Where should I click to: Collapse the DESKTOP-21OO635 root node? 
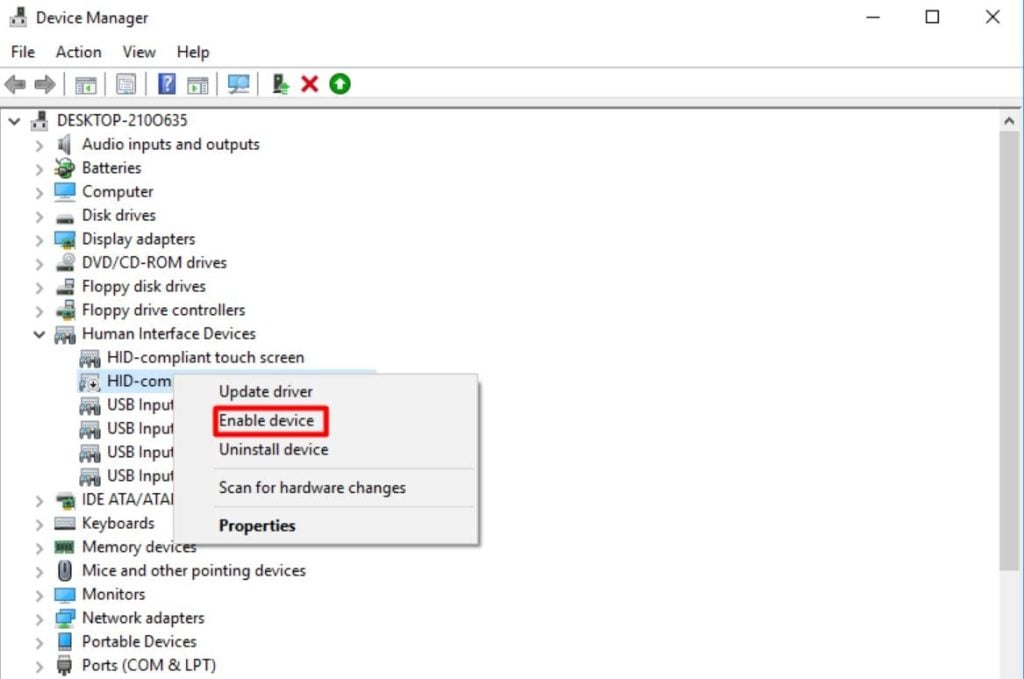14,121
